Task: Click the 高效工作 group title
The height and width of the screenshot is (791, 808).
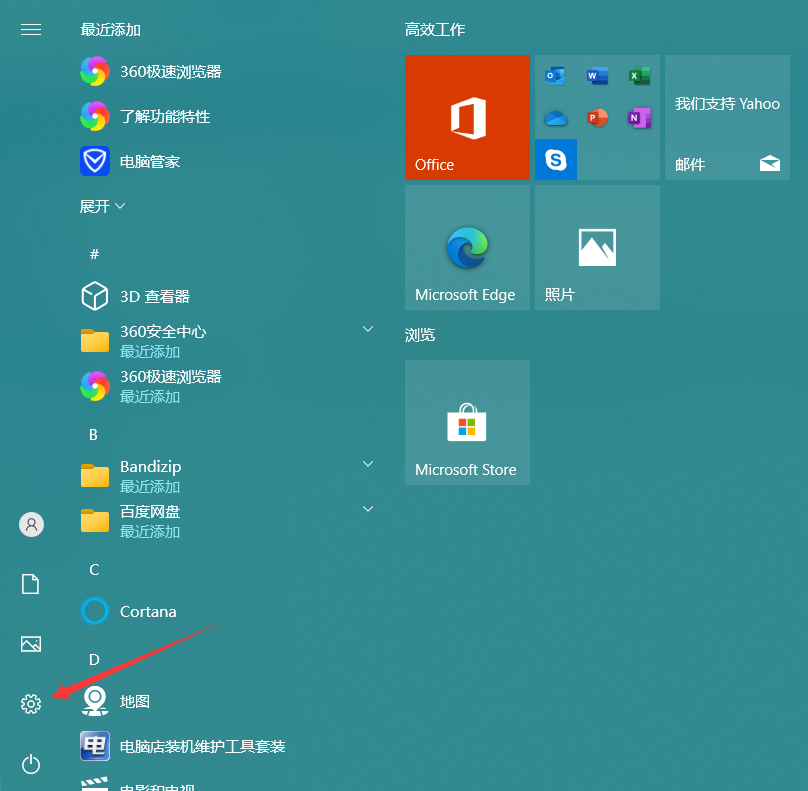Action: (435, 29)
